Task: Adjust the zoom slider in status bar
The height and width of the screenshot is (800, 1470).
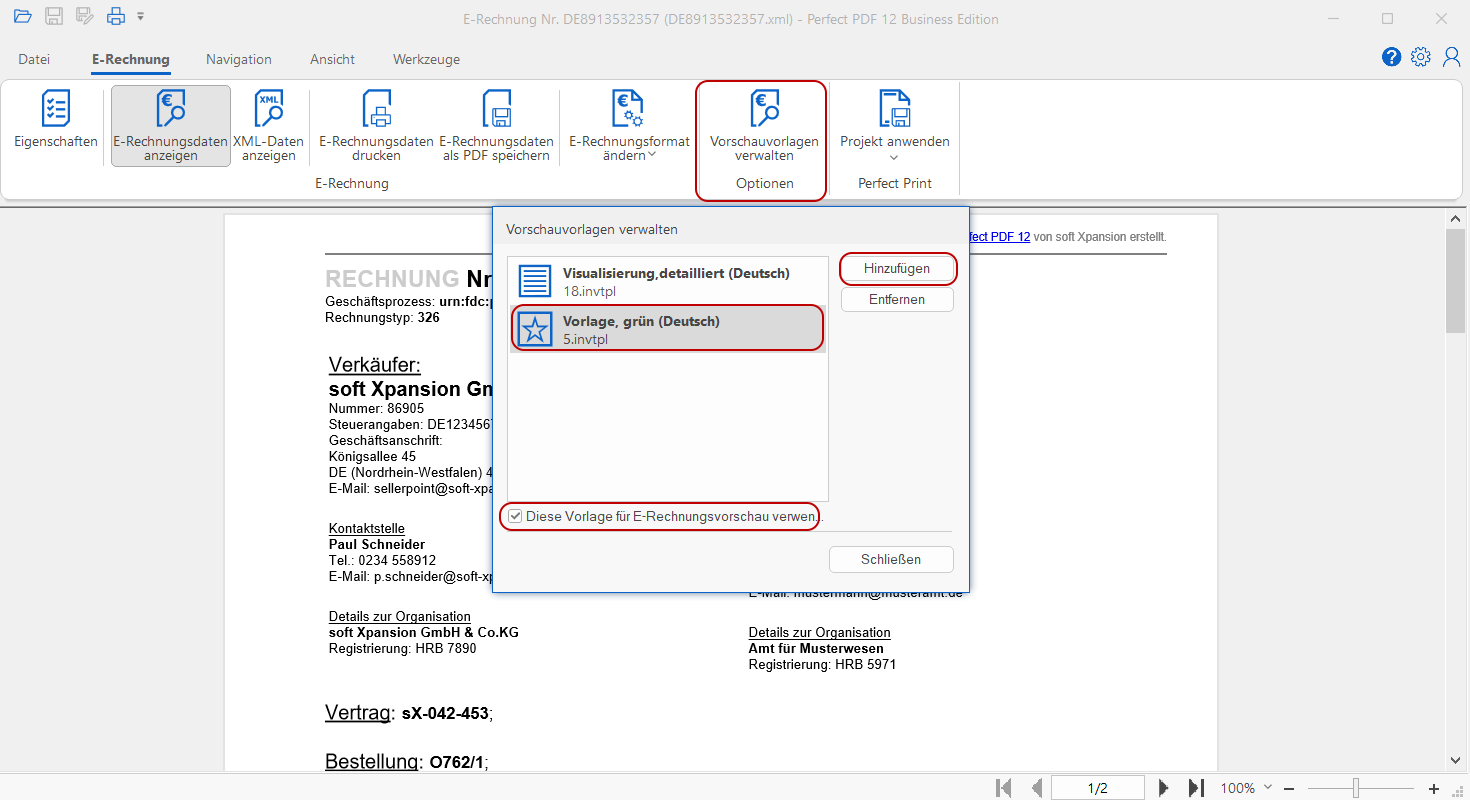Action: point(1356,788)
